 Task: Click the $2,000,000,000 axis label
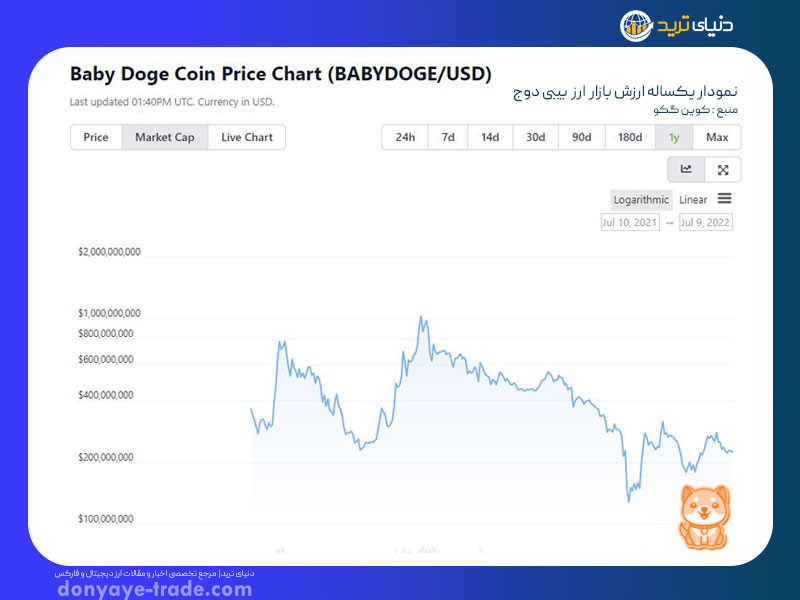coord(109,252)
